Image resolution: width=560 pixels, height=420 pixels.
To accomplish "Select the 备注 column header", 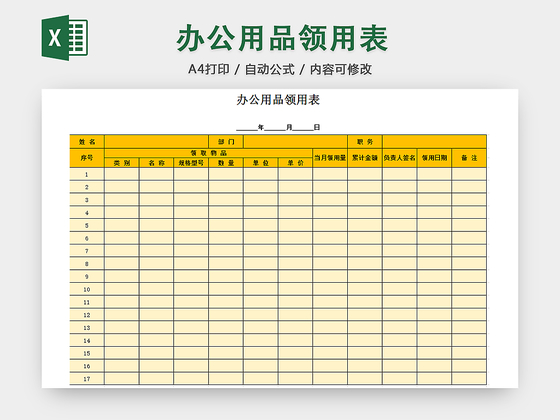I will click(469, 158).
